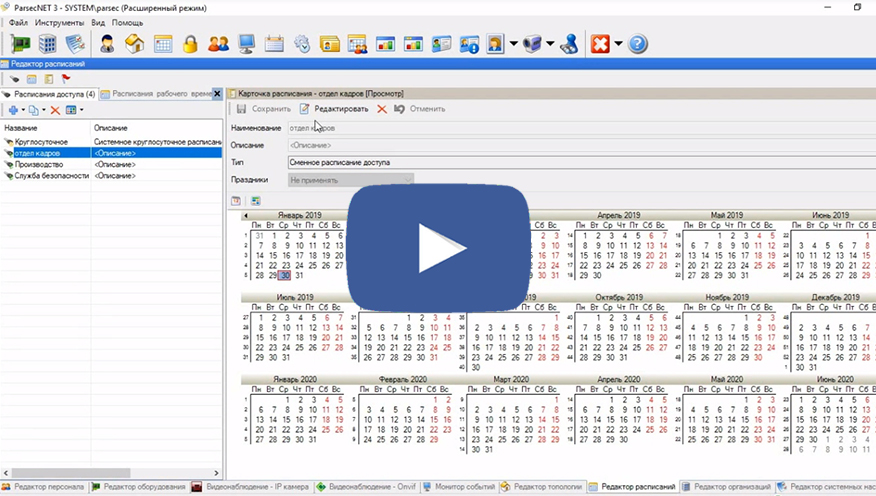Open the calendar grid schedule icon
This screenshot has height=496, width=876.
pos(163,44)
